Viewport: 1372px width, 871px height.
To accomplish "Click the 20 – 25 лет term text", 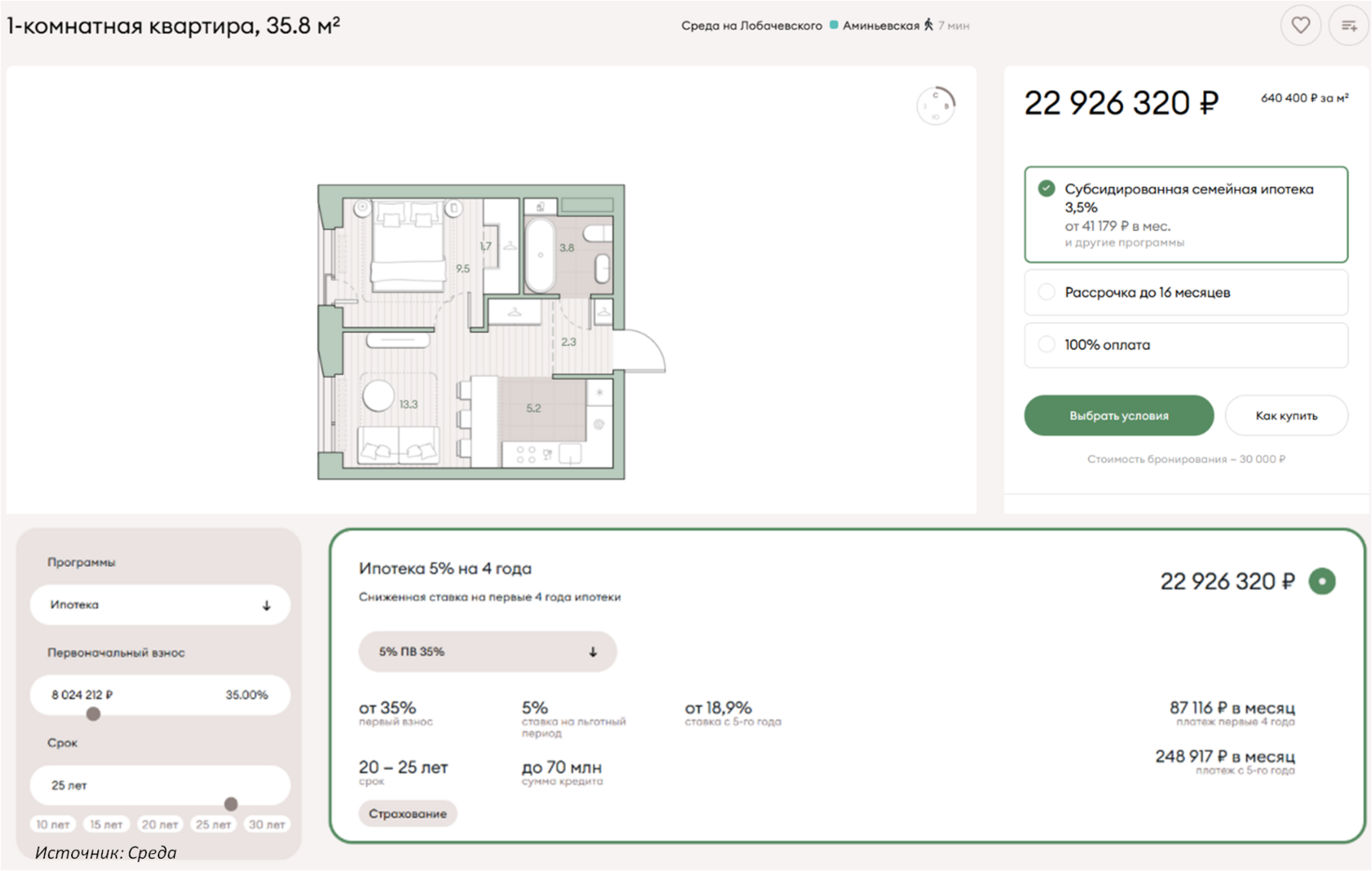I will pos(403,767).
